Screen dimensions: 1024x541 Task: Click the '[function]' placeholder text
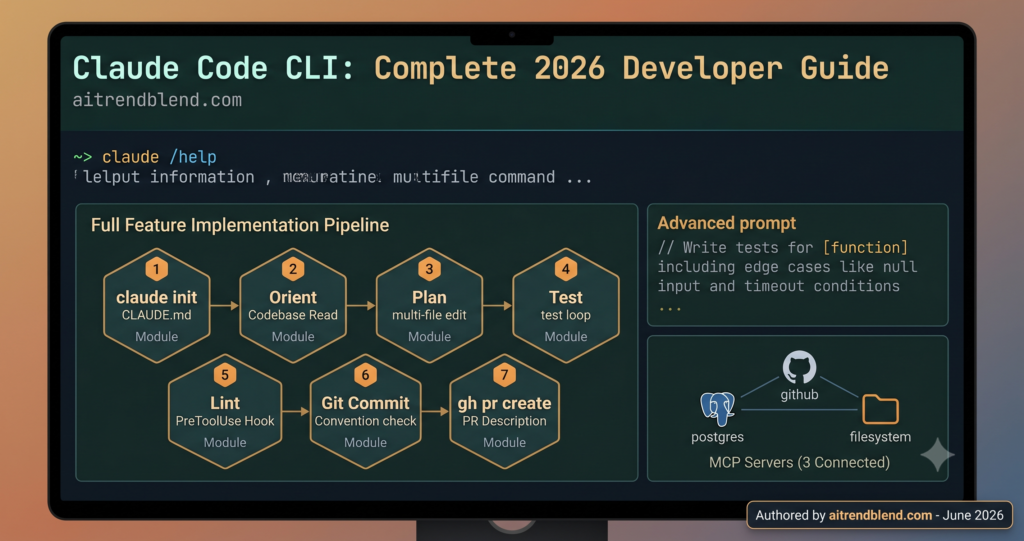[x=865, y=248]
